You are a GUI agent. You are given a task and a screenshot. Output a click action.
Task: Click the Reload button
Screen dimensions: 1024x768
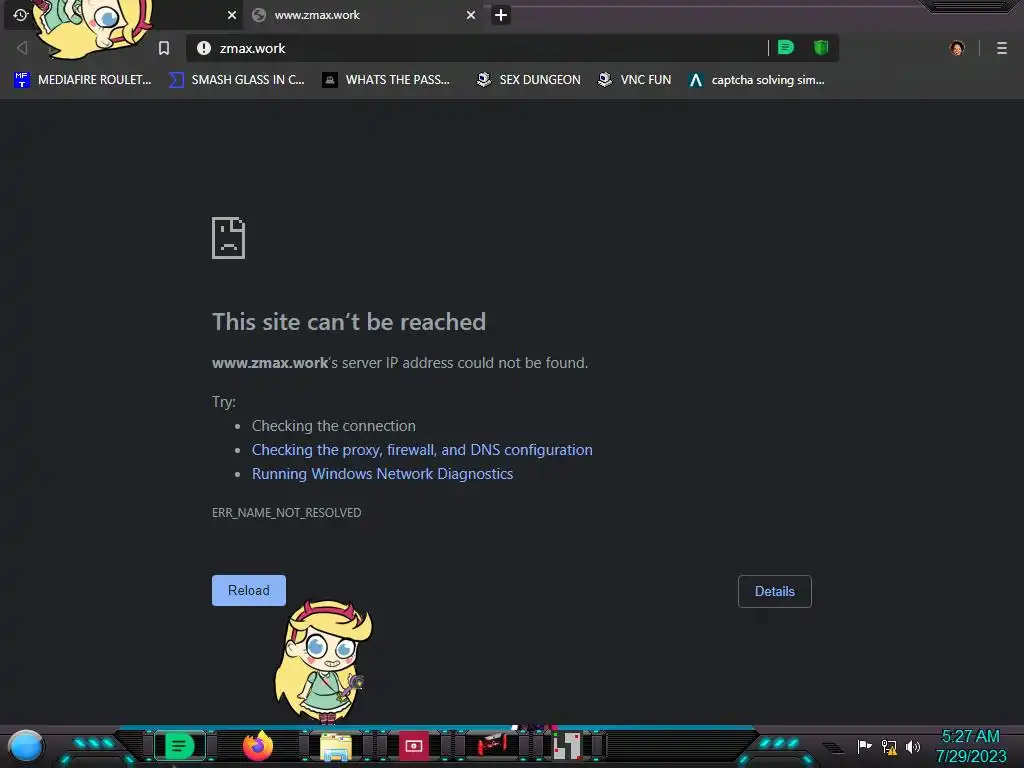pyautogui.click(x=249, y=590)
